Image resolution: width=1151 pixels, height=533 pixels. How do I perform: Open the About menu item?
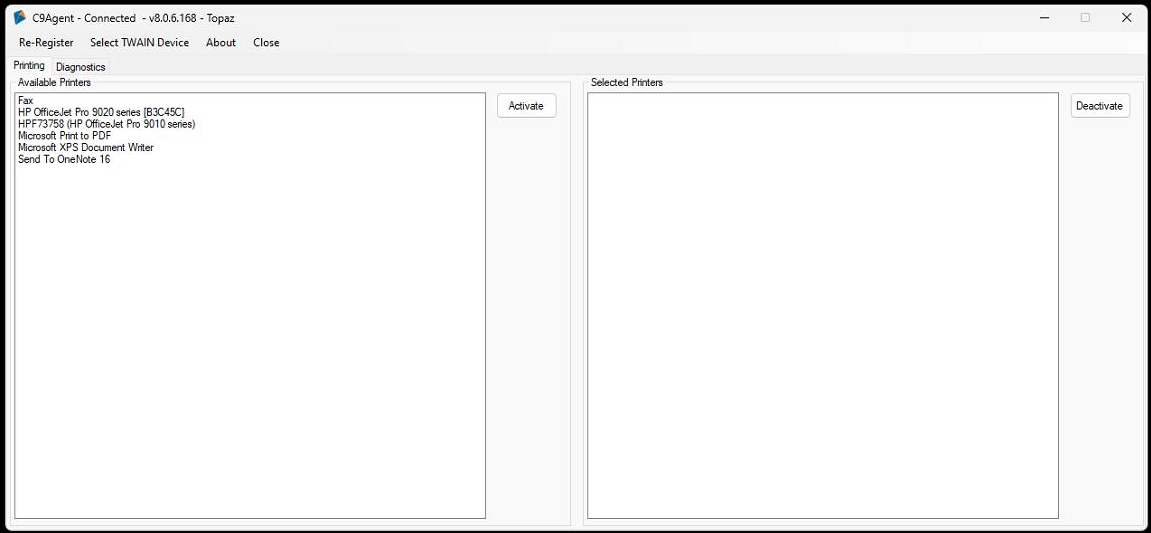pyautogui.click(x=221, y=43)
